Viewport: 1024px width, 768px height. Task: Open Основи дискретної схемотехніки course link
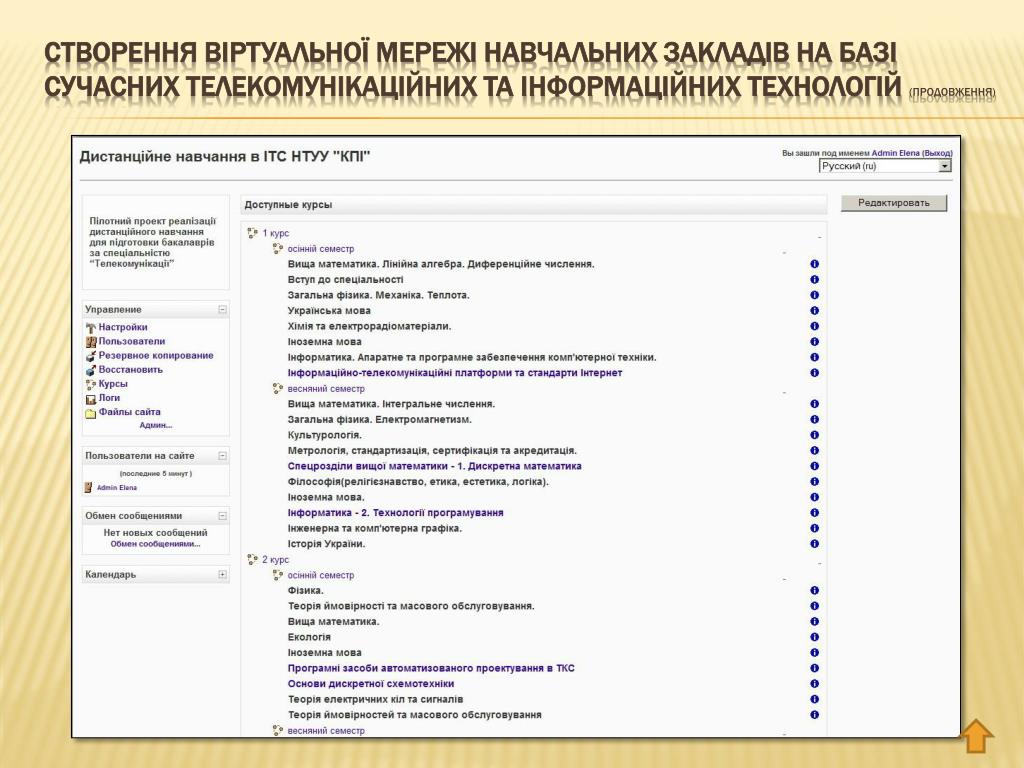[371, 684]
